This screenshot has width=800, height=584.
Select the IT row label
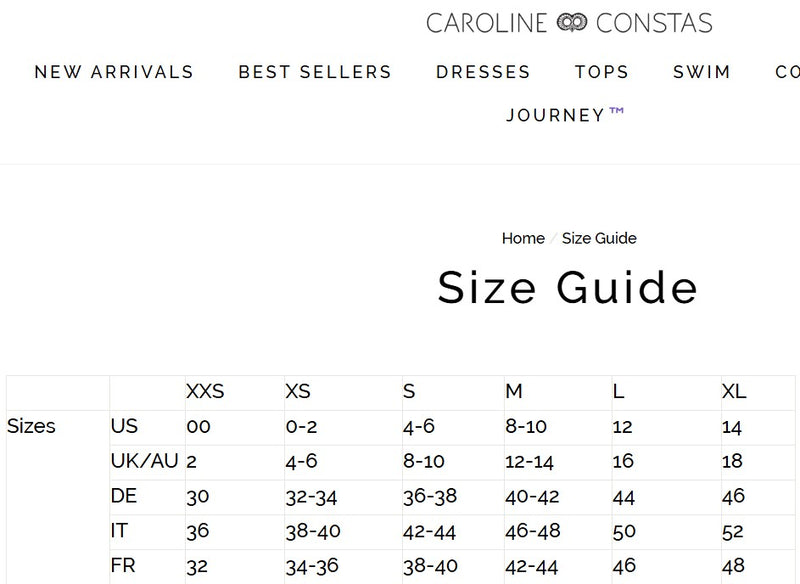pyautogui.click(x=120, y=531)
